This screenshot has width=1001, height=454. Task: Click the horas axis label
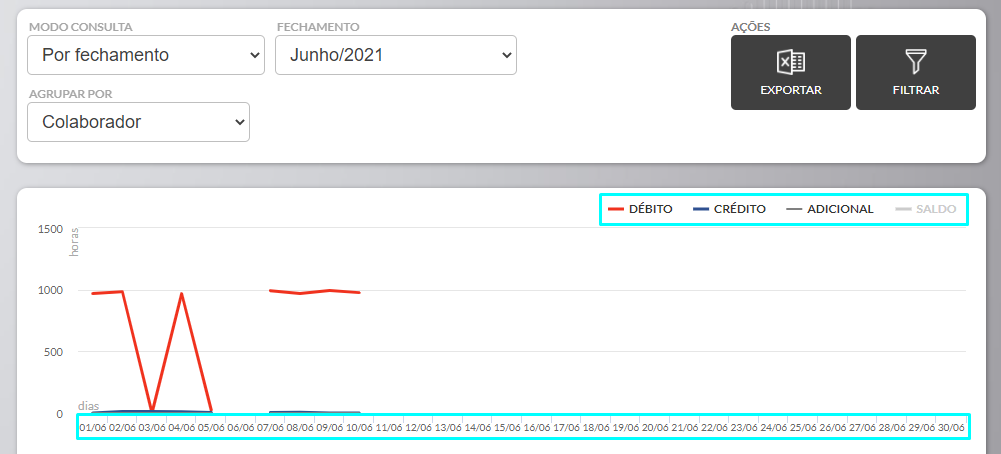74,241
